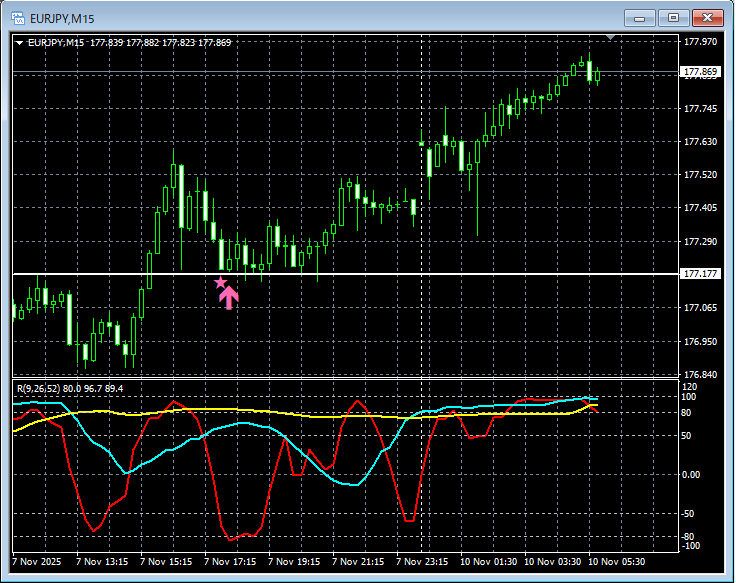Select the pink star signal marker
This screenshot has width=736, height=583.
tap(221, 283)
